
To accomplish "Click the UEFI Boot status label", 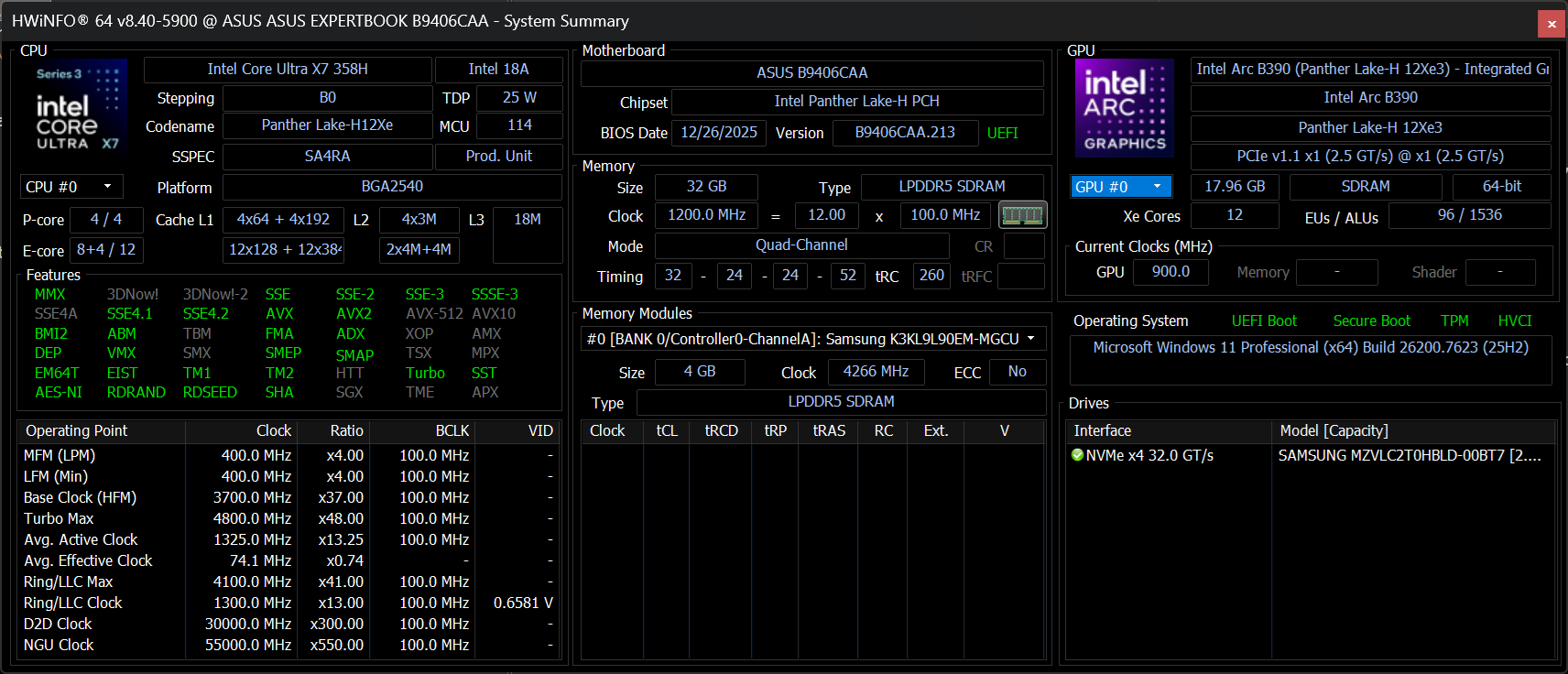I will [1264, 321].
